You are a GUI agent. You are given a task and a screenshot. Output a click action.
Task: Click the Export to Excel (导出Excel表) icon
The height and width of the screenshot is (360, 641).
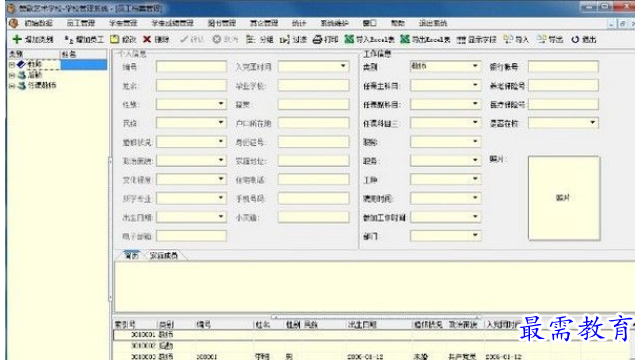tap(404, 39)
